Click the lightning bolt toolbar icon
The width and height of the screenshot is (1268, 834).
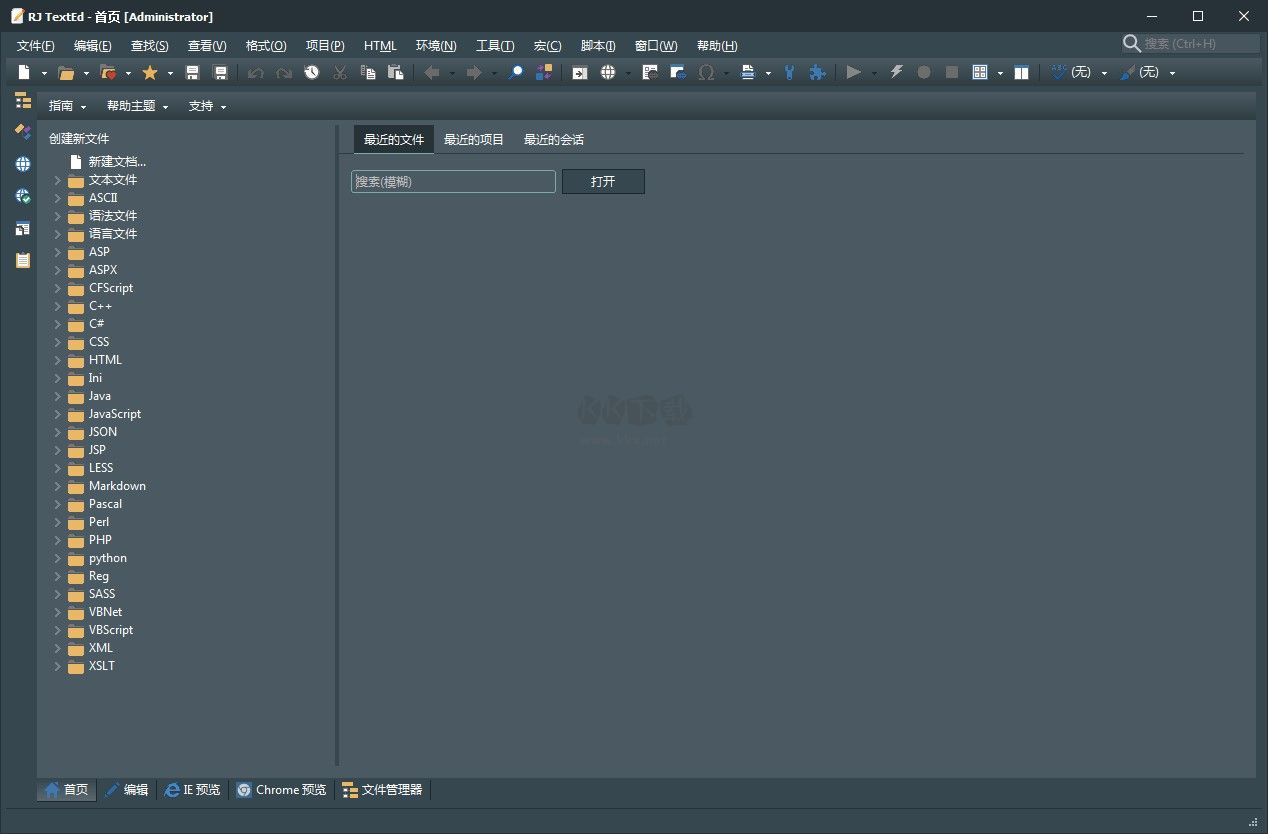pyautogui.click(x=896, y=72)
